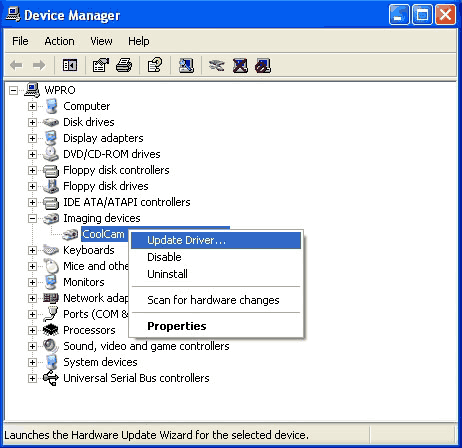Click Scan for hardware changes toolbar icon

click(x=186, y=65)
